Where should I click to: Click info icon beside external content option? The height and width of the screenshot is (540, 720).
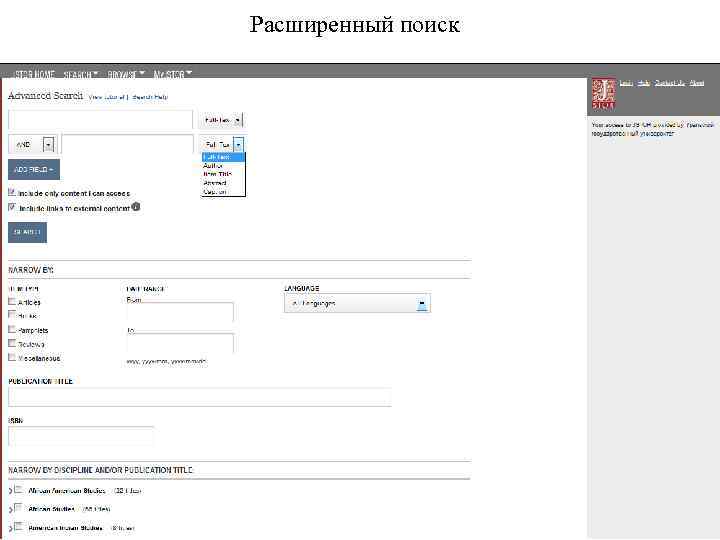point(136,207)
